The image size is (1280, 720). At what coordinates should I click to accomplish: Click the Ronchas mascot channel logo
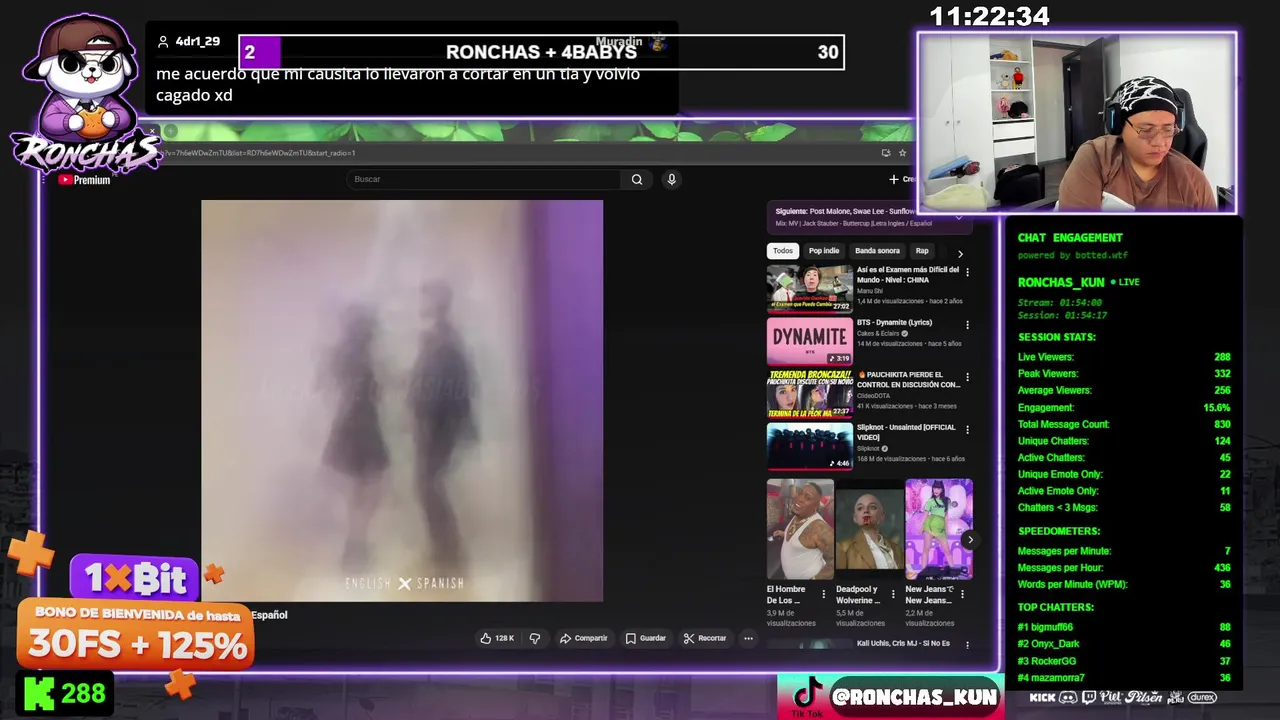86,95
